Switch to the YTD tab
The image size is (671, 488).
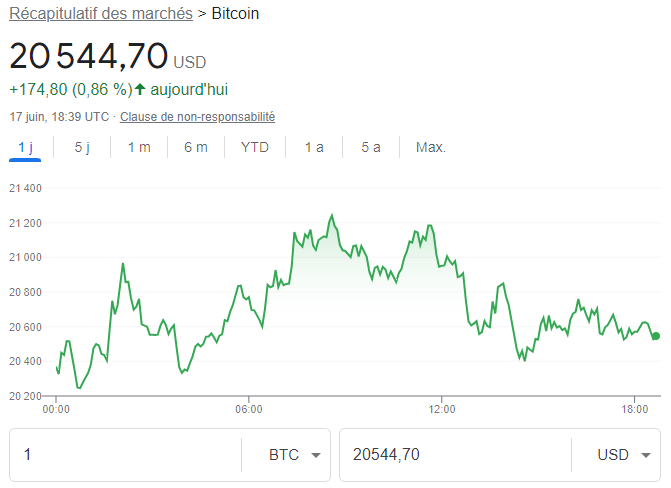click(x=255, y=147)
